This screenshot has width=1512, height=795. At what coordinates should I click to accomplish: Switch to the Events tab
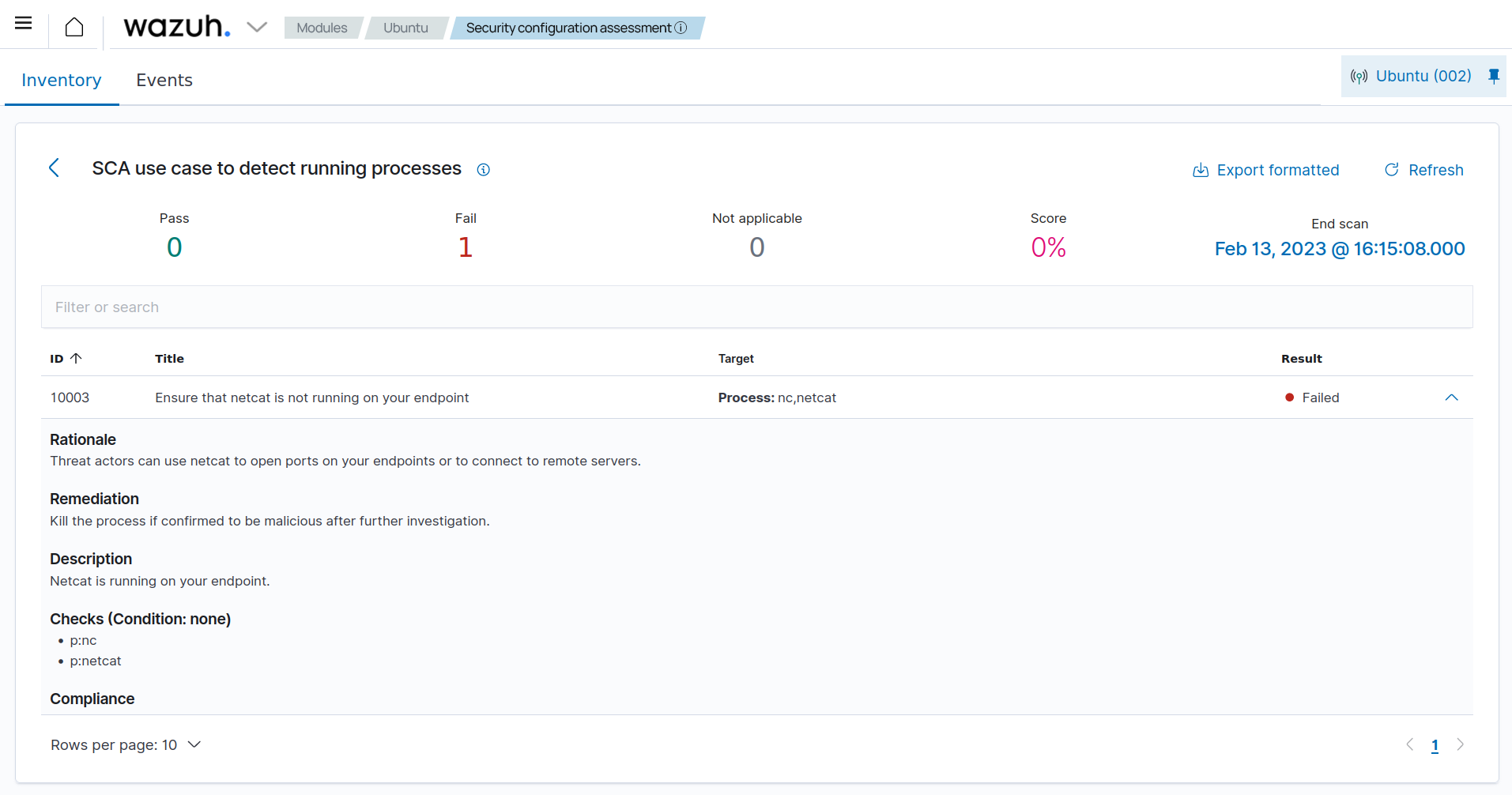click(x=164, y=80)
